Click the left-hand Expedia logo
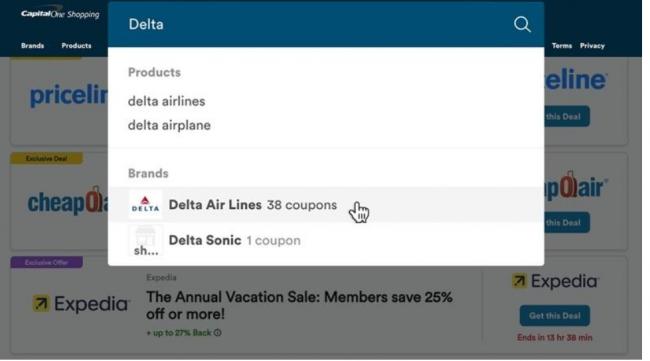Viewport: 650px width, 361px height. pos(81,304)
